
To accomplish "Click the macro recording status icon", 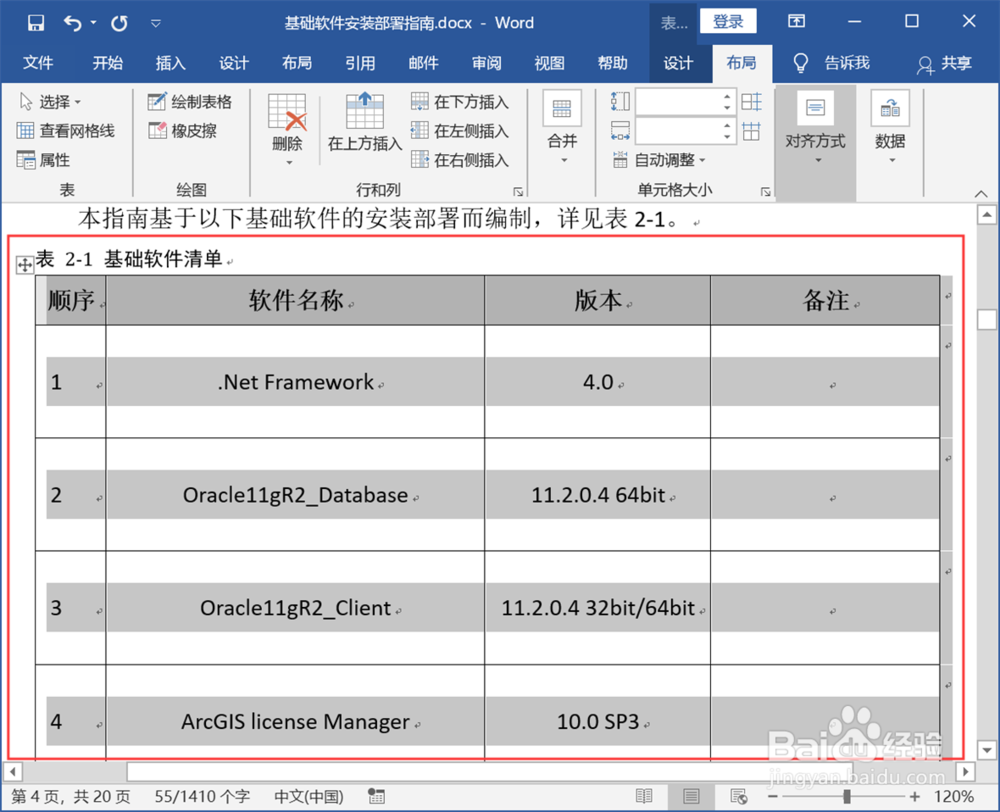I will (x=376, y=796).
